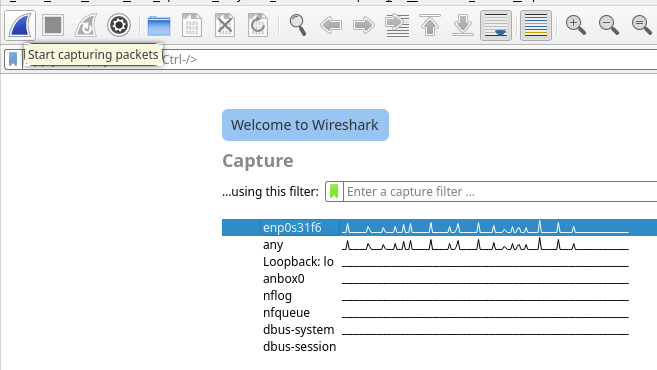Viewport: 657px width, 370px height.
Task: Jump to last packet icon
Action: coord(463,25)
